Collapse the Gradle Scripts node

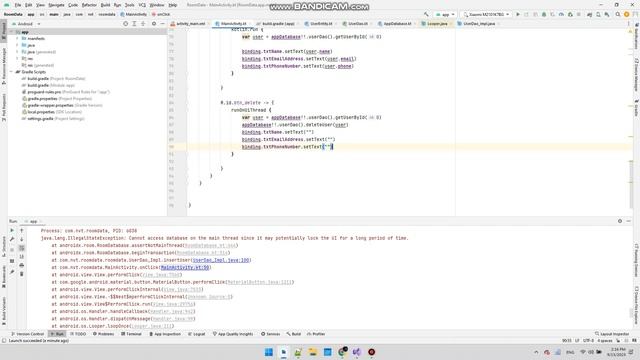click(x=12, y=72)
